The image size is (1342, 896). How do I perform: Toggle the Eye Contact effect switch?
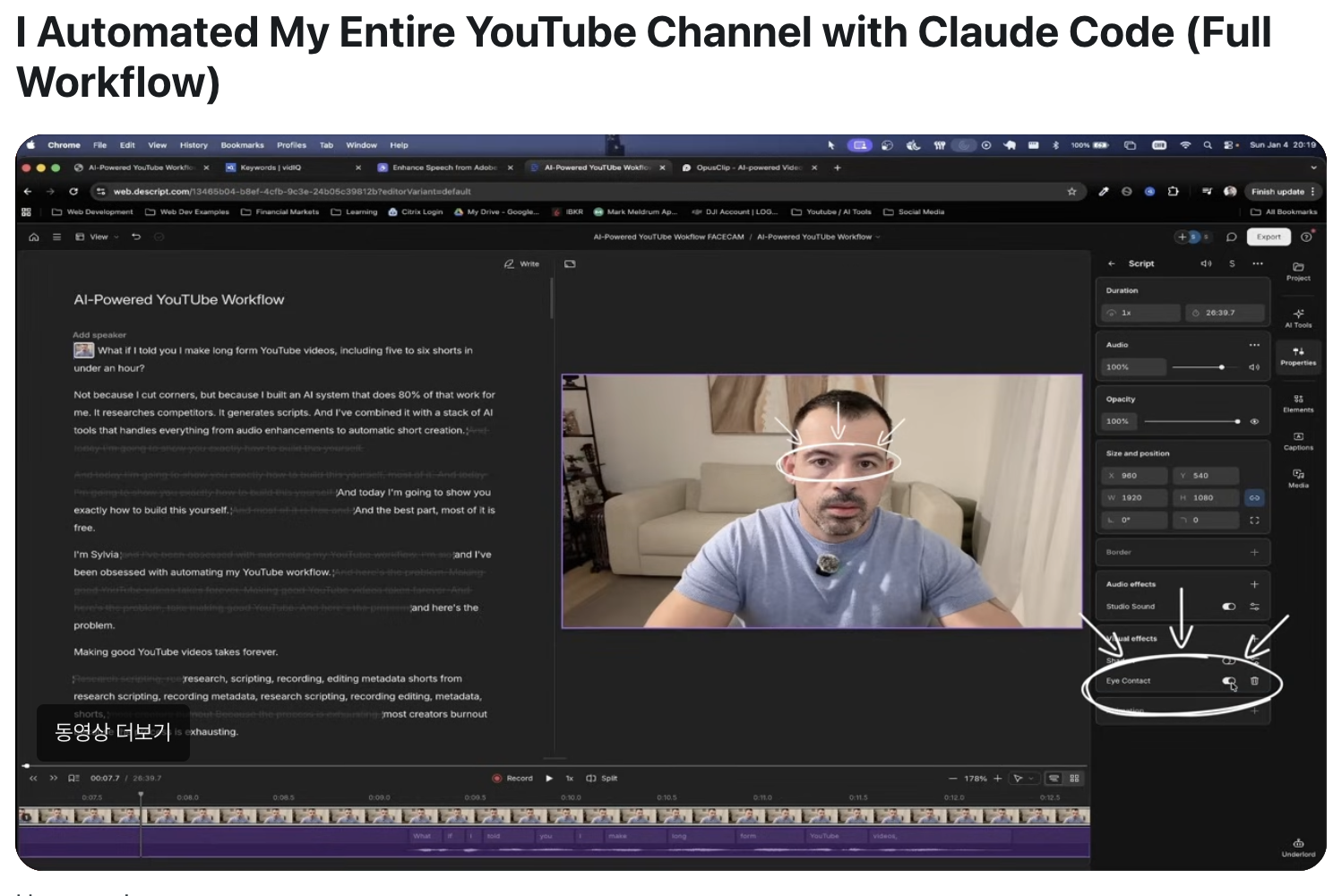tap(1229, 681)
